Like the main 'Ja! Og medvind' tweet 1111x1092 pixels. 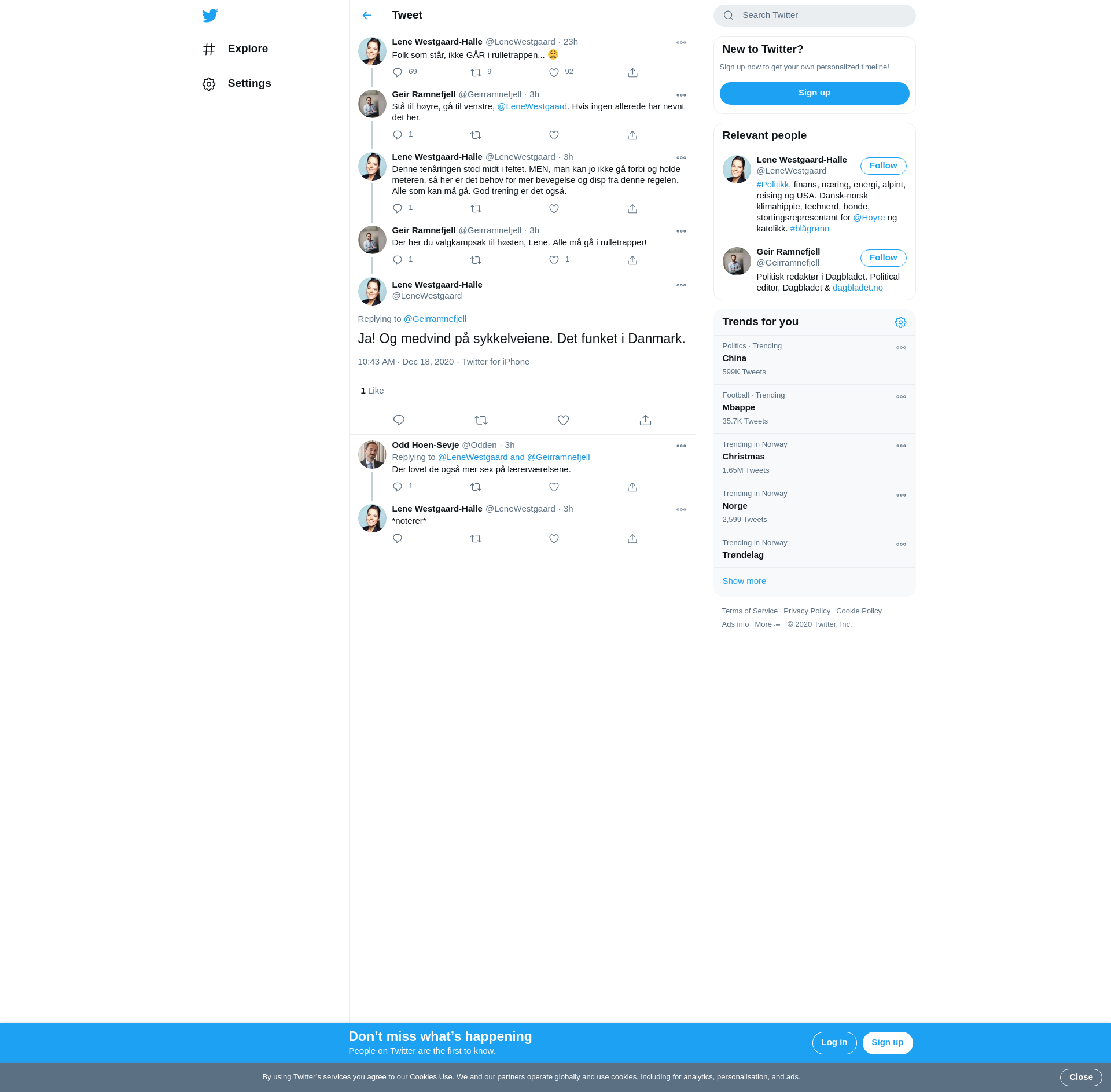coord(563,420)
